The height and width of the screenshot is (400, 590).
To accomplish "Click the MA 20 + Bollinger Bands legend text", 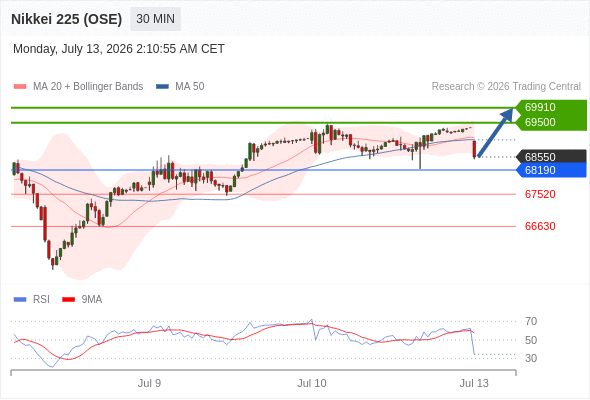I will point(88,87).
